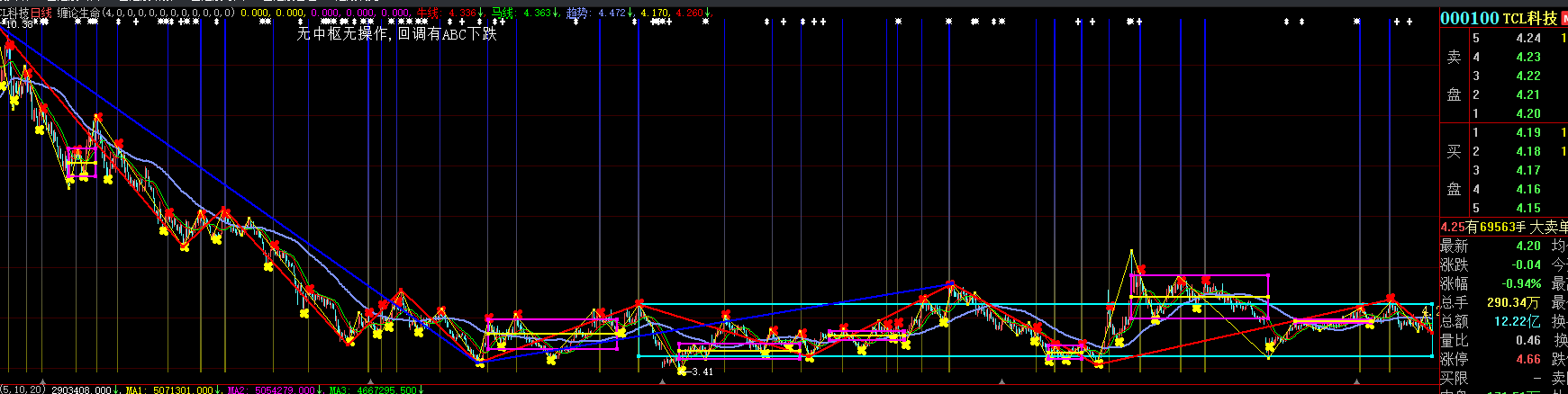Image resolution: width=1568 pixels, height=394 pixels.
Task: Select buy level 5 price 4.15
Action: (1527, 208)
